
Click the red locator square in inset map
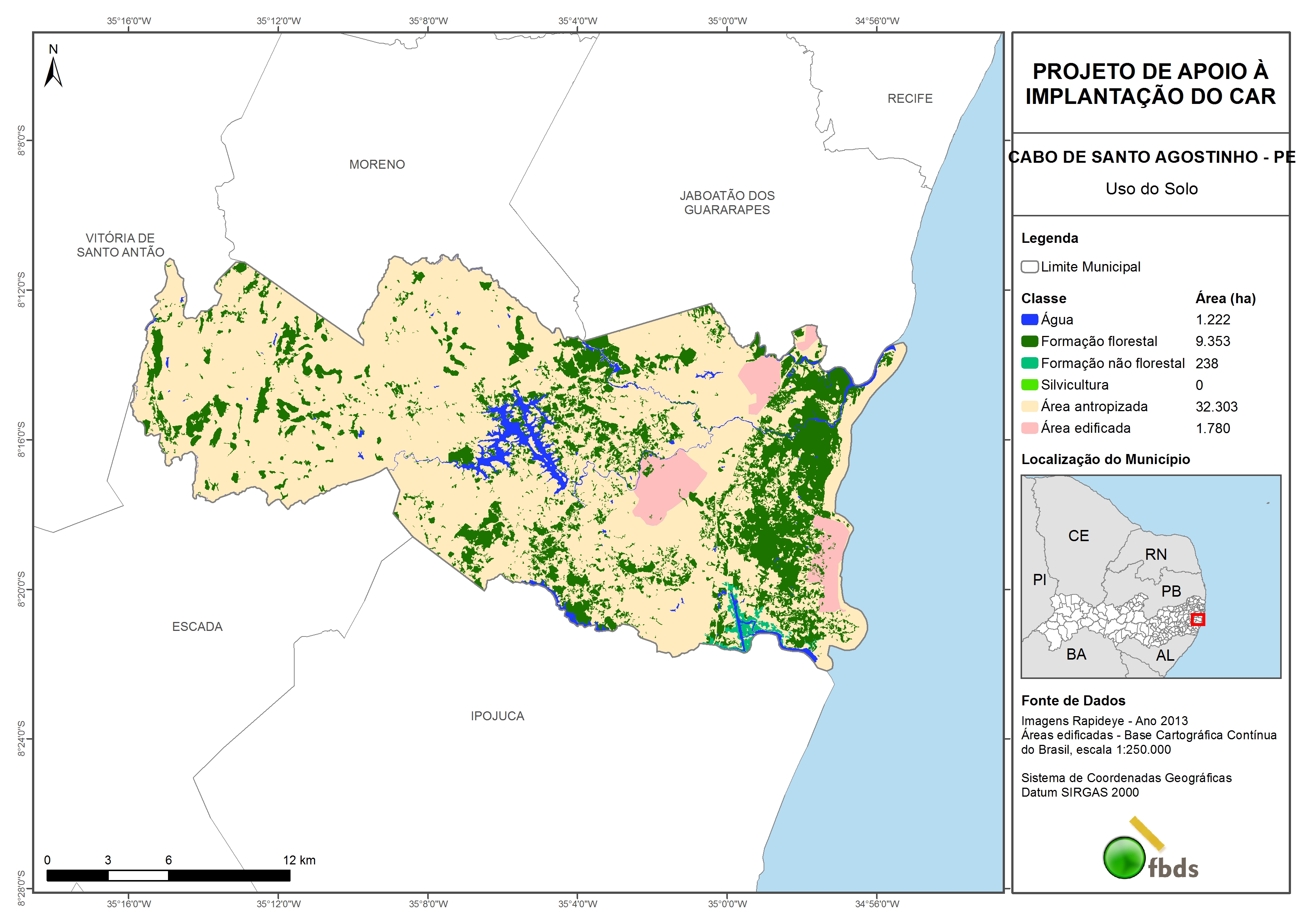[1198, 619]
